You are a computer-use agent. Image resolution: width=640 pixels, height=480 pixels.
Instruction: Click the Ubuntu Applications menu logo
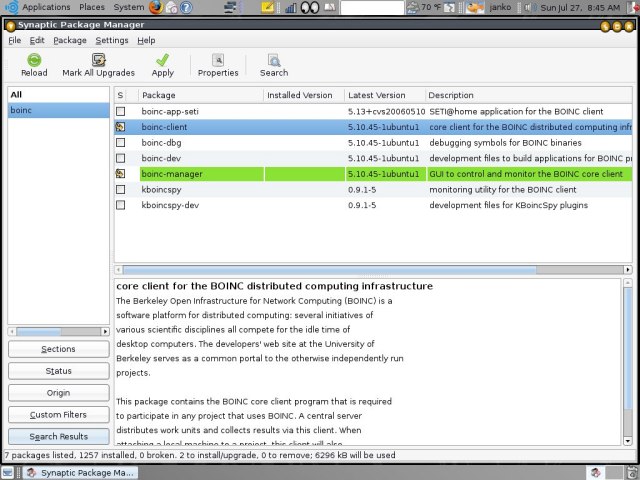tap(11, 7)
